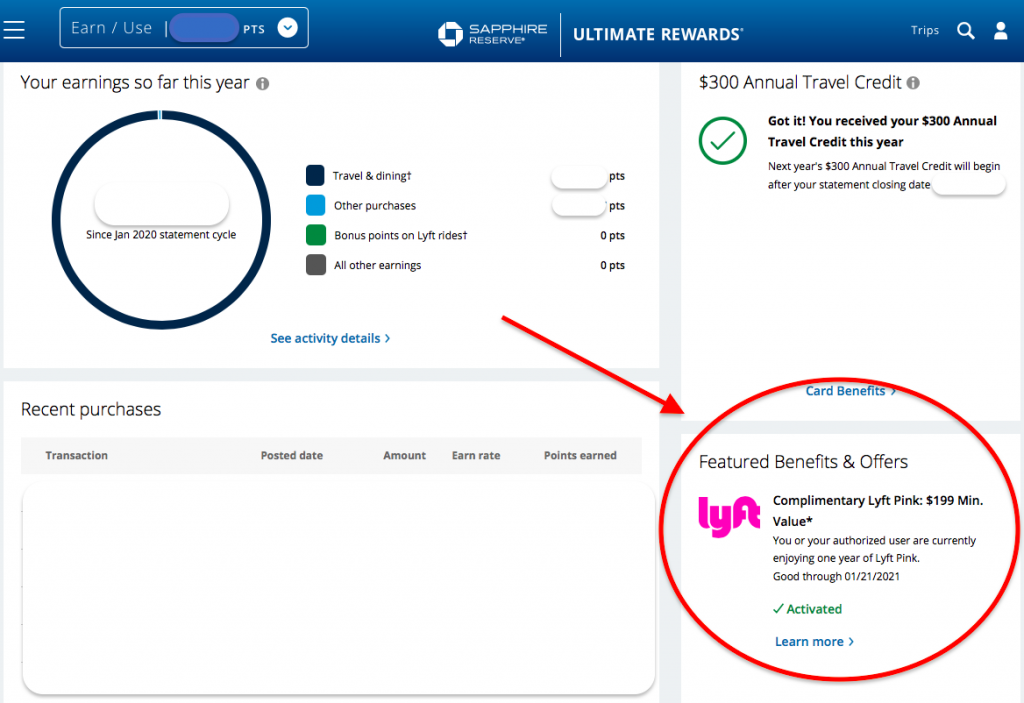The height and width of the screenshot is (703, 1024).
Task: Click the Sapphire Reserve logo
Action: tap(492, 34)
